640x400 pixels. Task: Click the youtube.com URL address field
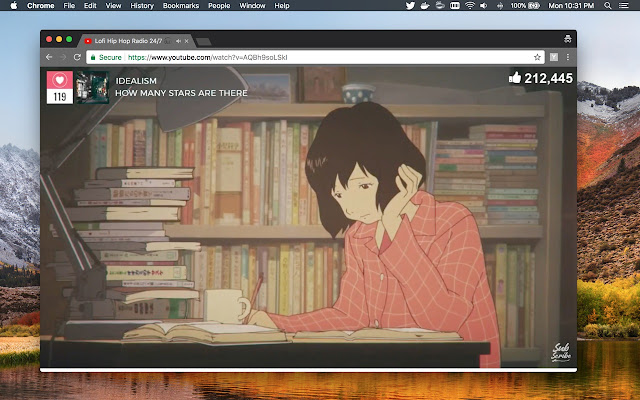click(x=300, y=57)
